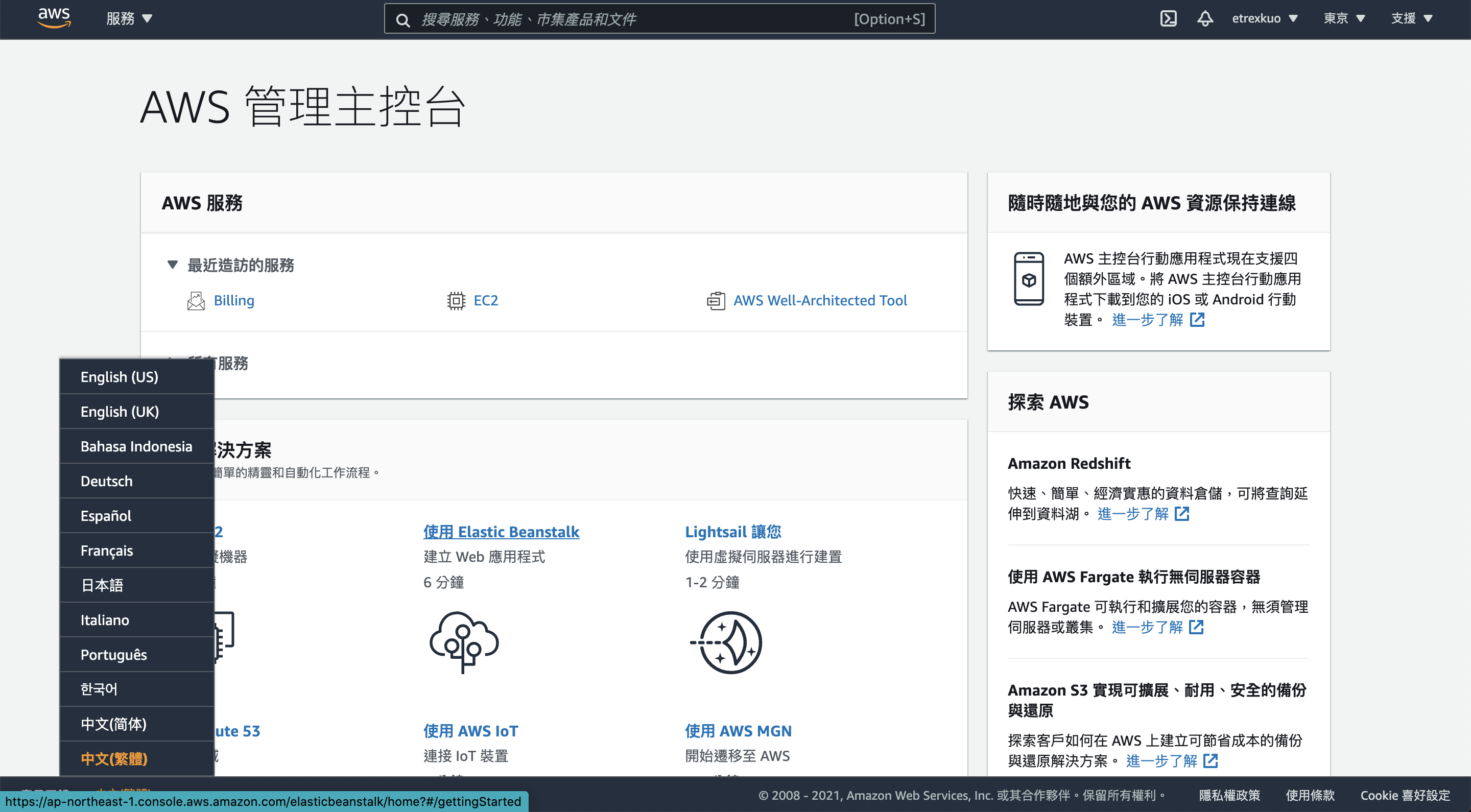The width and height of the screenshot is (1471, 812).
Task: Open the etrexkuo account dropdown
Action: 1264,18
